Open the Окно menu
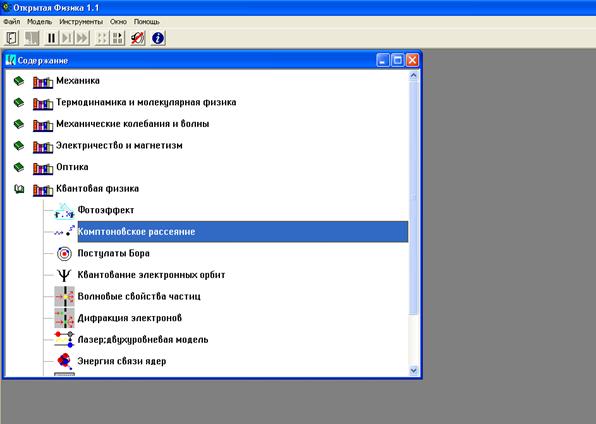596x424 pixels. point(118,22)
